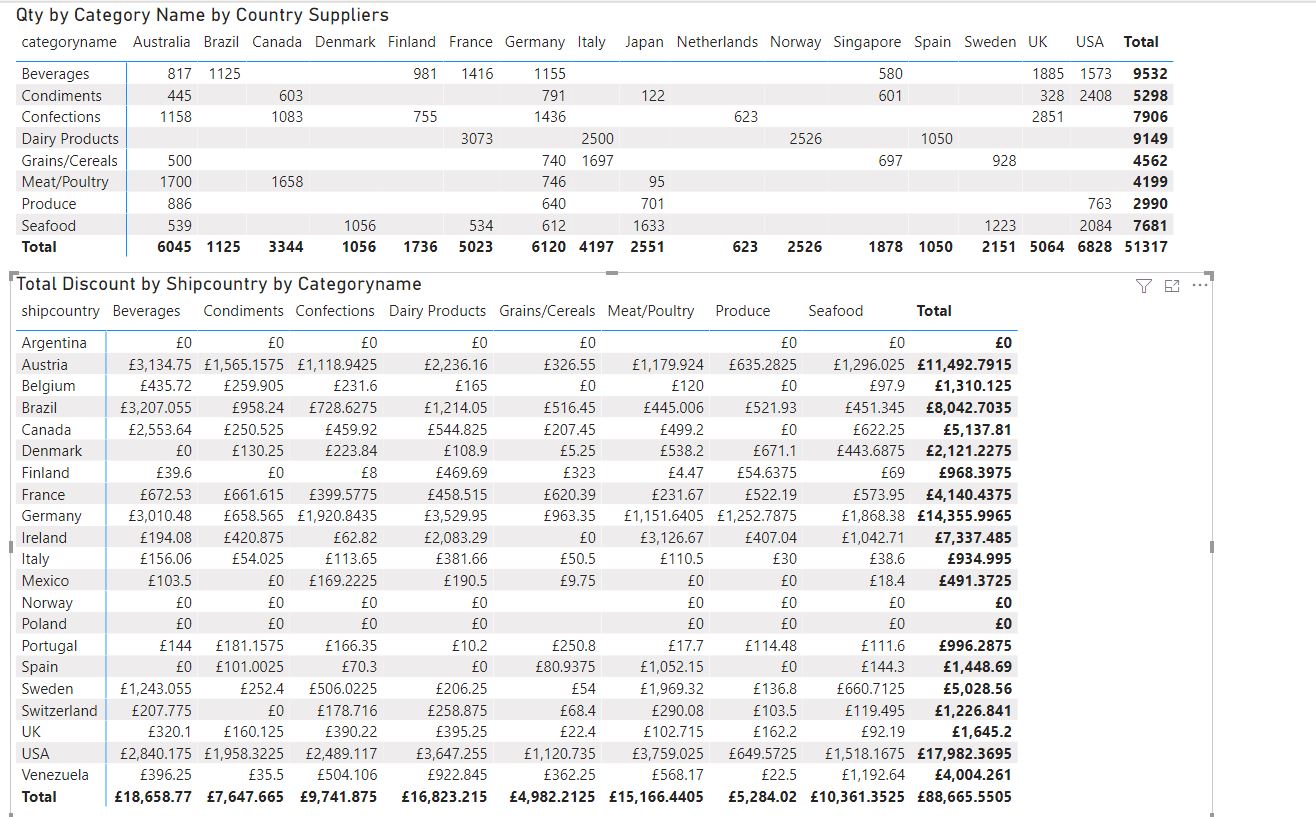
Task: Click the Singapore column header
Action: (x=867, y=42)
